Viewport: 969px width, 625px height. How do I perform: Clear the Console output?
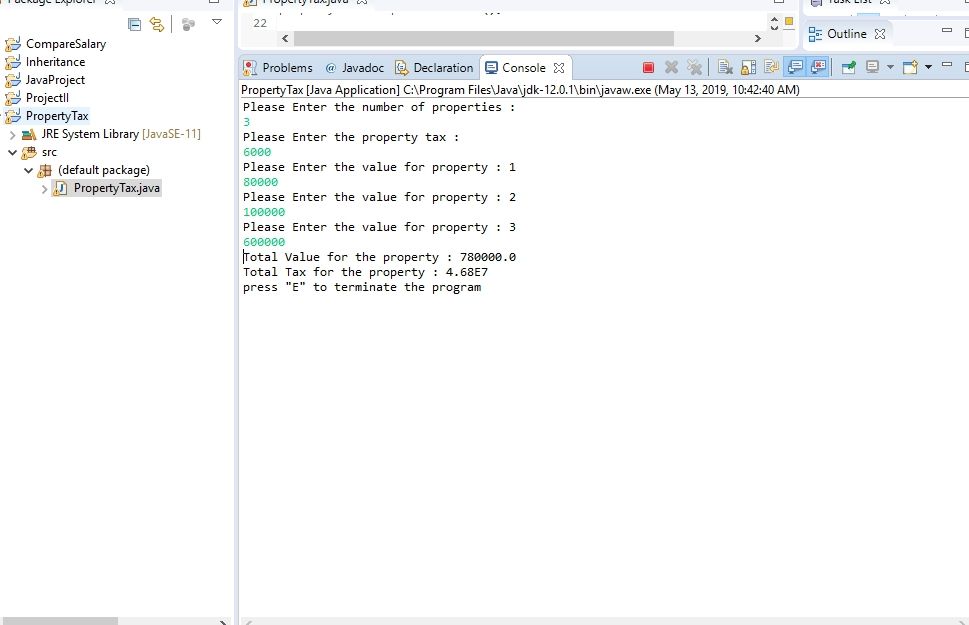[x=725, y=67]
